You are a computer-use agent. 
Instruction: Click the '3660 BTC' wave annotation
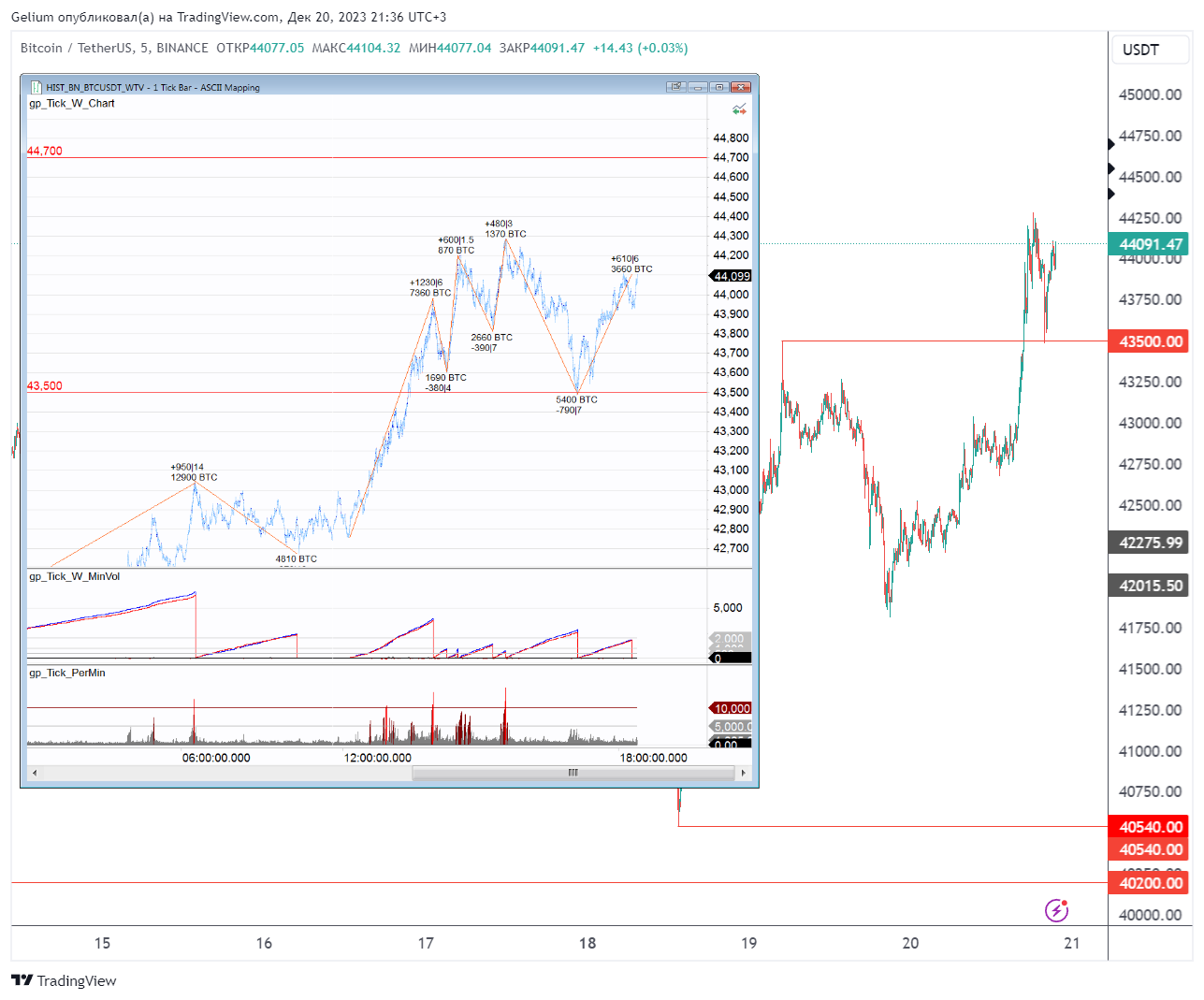click(631, 268)
